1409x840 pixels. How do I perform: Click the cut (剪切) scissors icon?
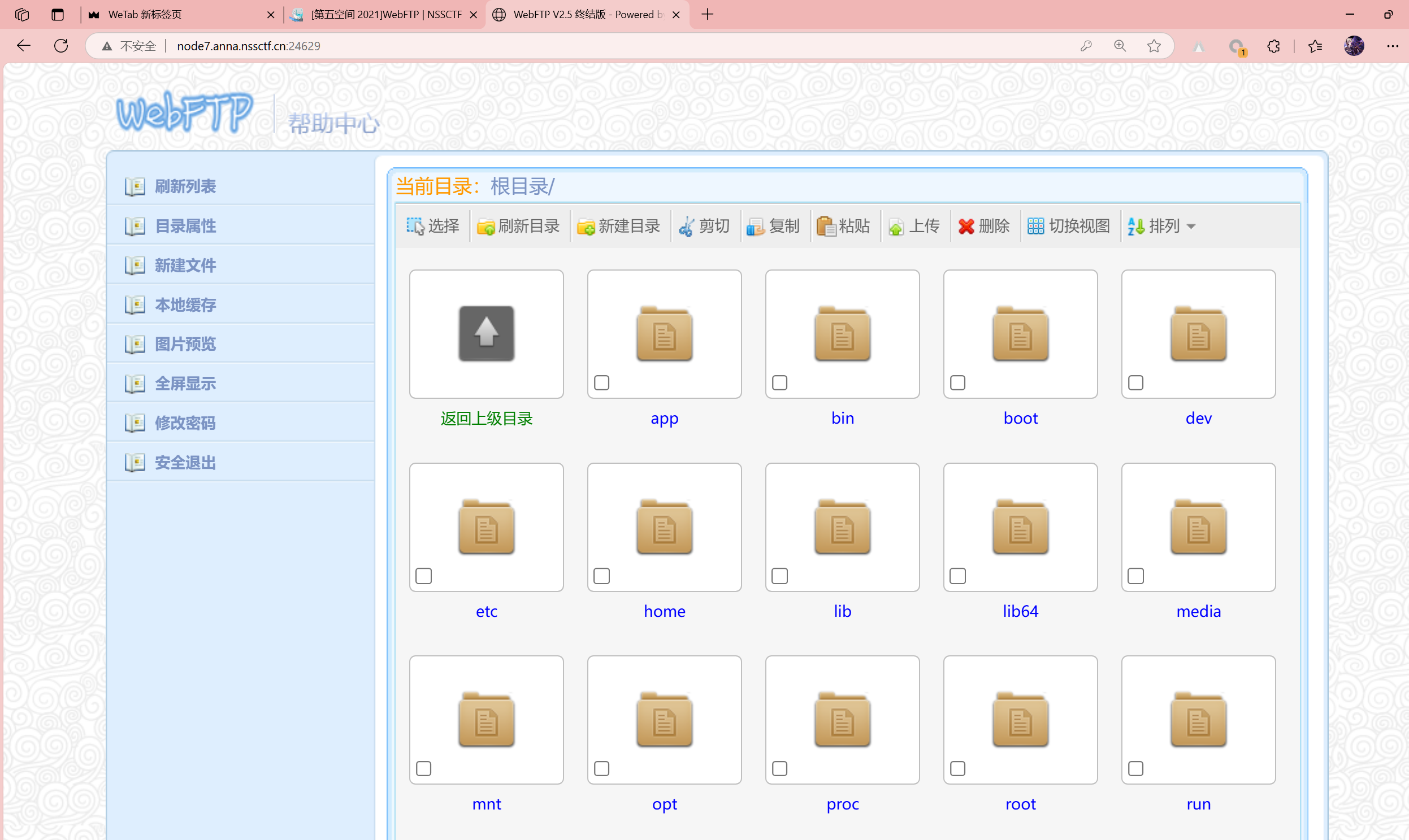tap(686, 227)
